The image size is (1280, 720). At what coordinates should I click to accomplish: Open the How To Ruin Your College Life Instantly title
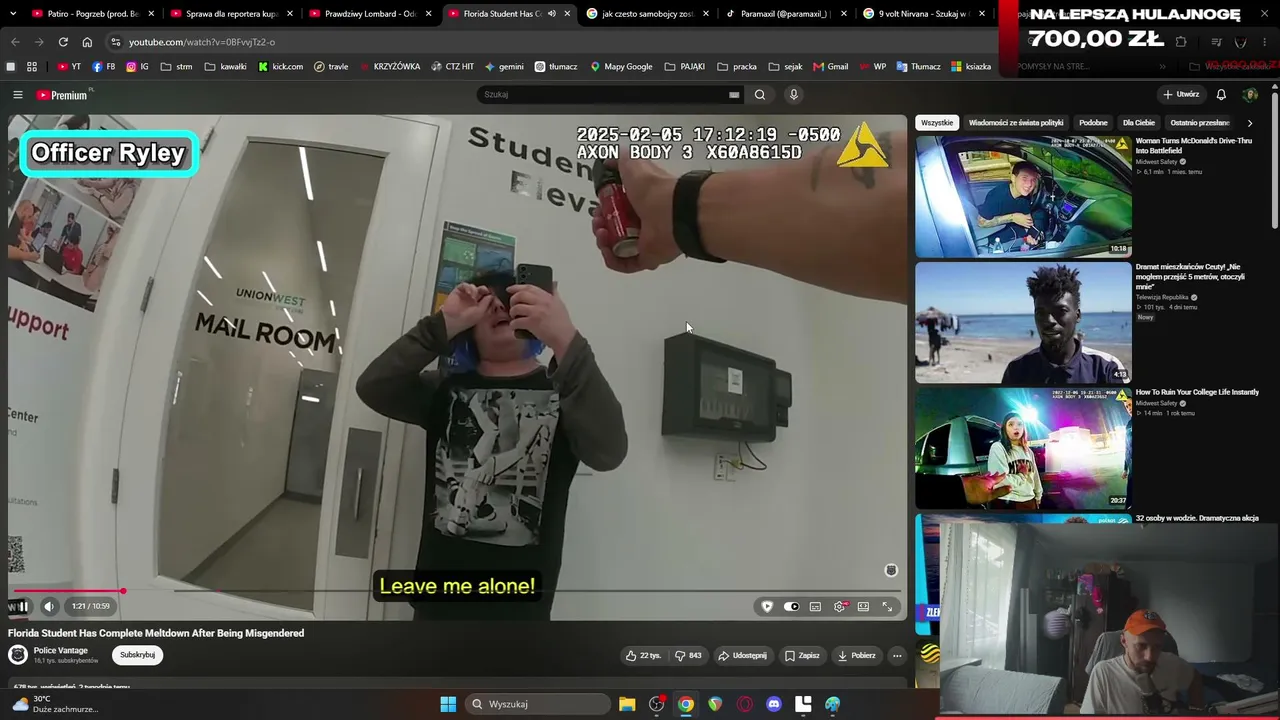pos(1197,392)
